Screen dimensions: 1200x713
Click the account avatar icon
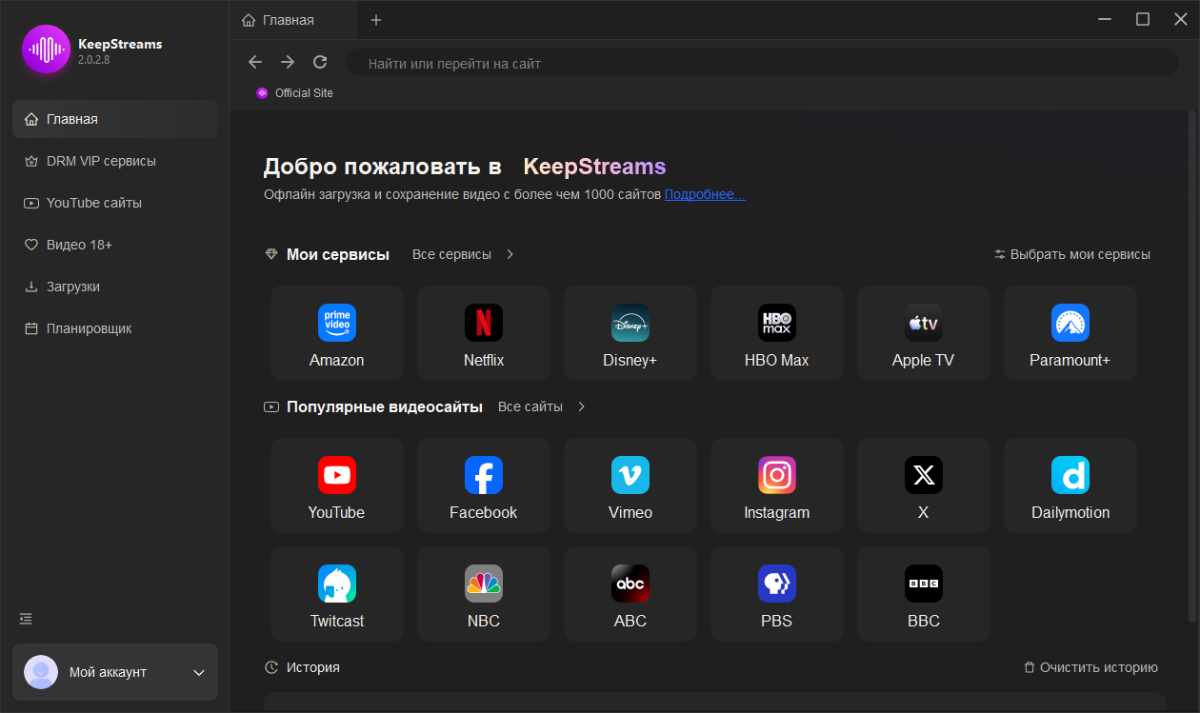(x=41, y=672)
